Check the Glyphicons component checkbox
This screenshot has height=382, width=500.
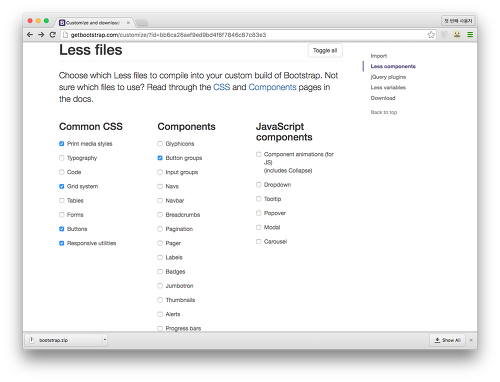pos(160,144)
